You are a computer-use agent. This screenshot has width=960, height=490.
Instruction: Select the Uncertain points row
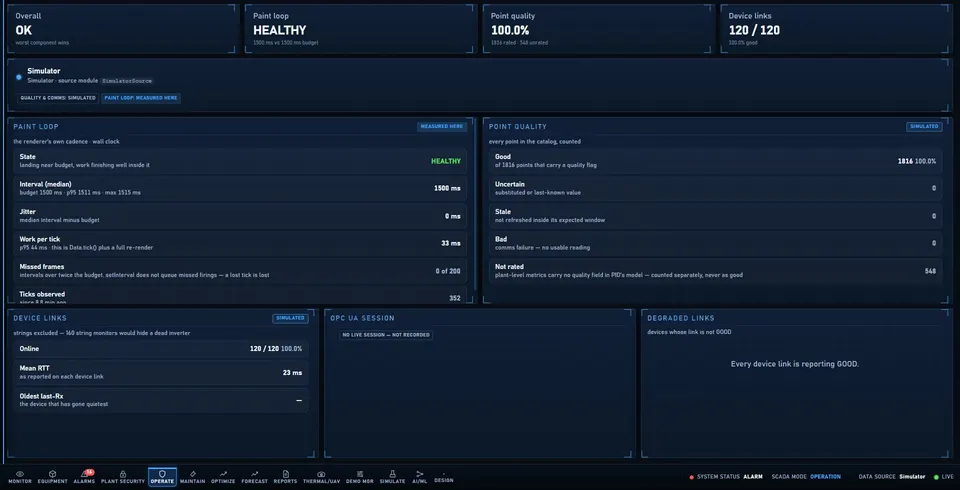[x=716, y=188]
